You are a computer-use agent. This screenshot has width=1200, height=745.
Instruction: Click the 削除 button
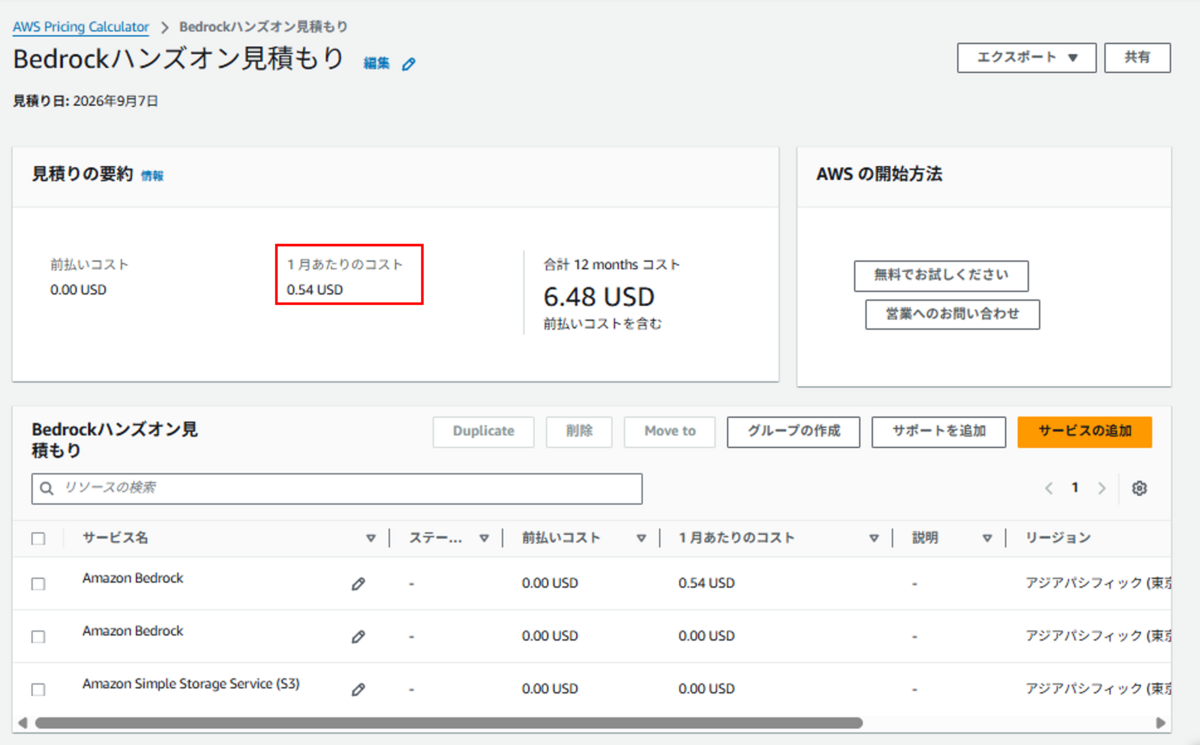tap(579, 431)
